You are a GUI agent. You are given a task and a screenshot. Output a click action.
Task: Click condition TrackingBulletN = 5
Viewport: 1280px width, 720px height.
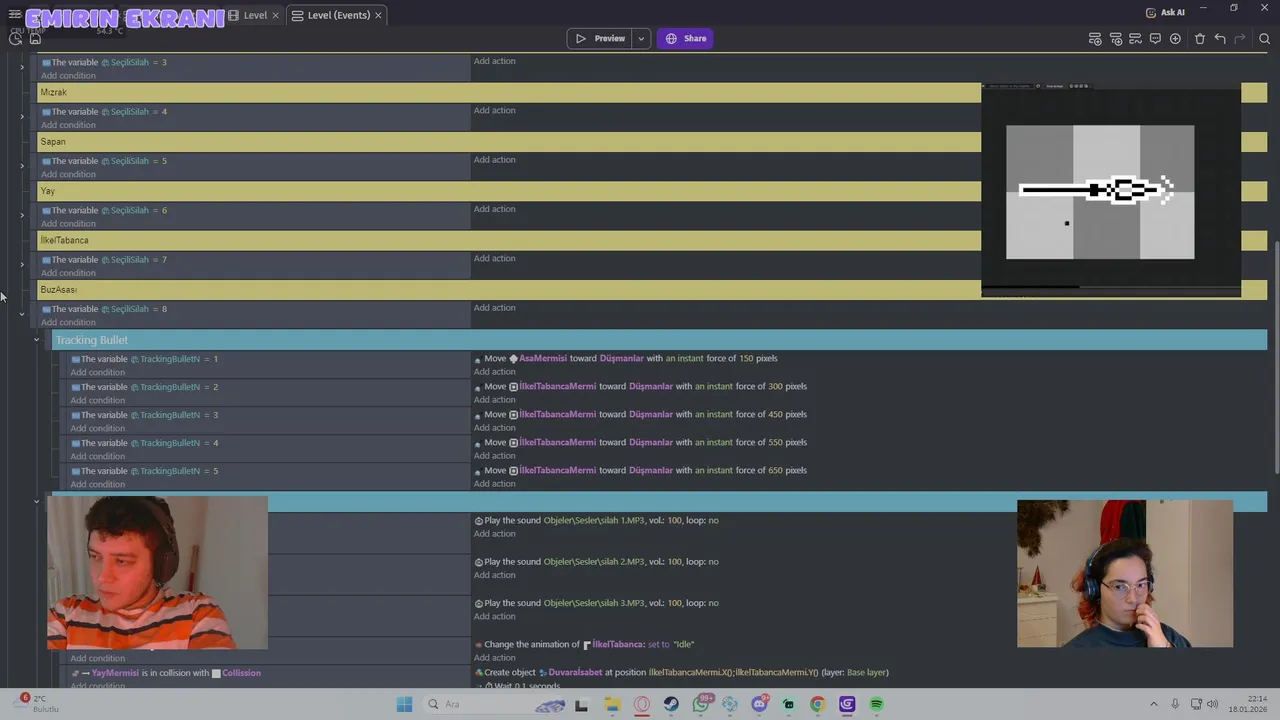tap(144, 471)
